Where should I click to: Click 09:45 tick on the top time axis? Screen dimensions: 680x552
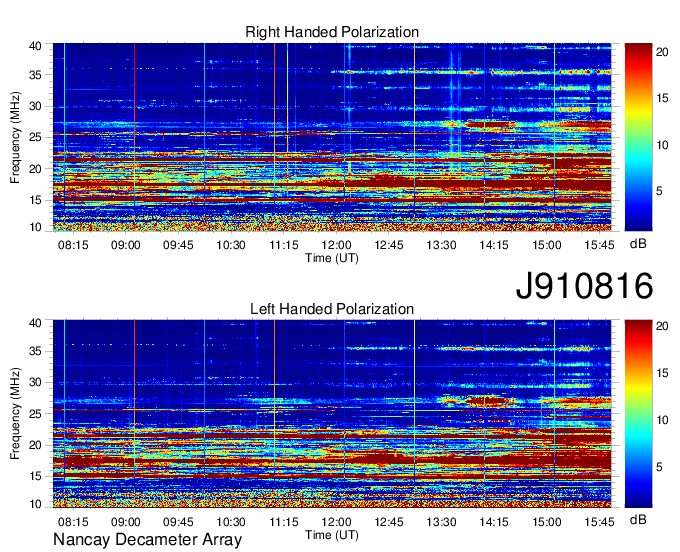tap(178, 245)
